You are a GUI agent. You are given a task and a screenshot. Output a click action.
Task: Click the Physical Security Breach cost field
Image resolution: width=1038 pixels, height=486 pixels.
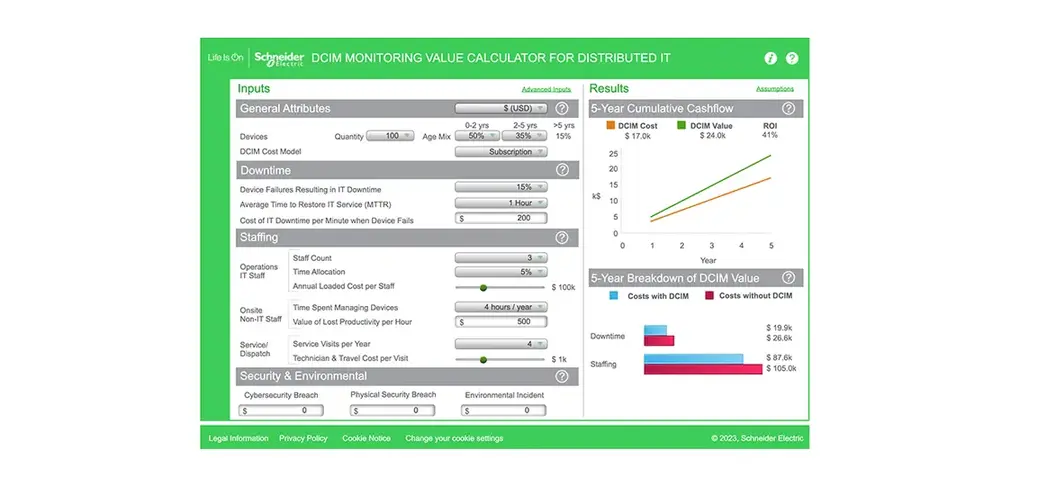[x=393, y=411]
